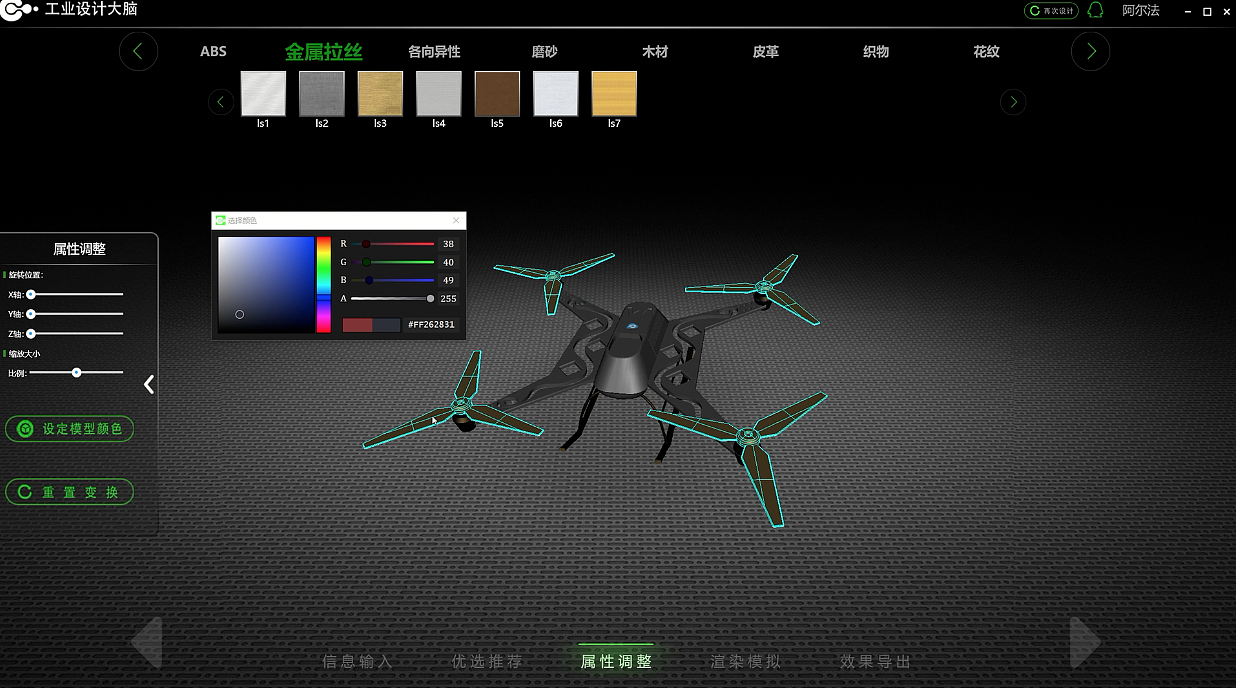Close the 选择颜色 color picker dialog
Viewport: 1236px width, 688px height.
[x=457, y=220]
